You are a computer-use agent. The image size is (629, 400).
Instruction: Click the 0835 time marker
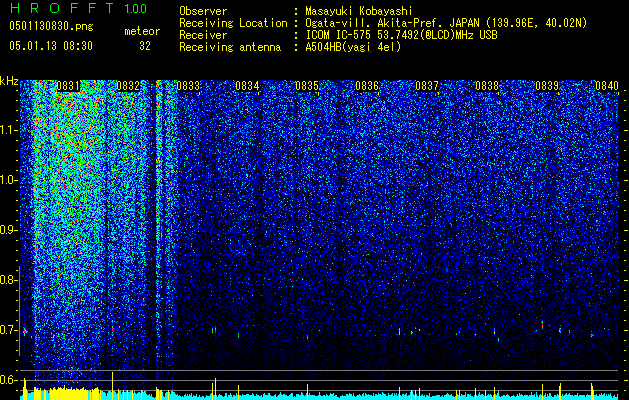click(x=307, y=86)
